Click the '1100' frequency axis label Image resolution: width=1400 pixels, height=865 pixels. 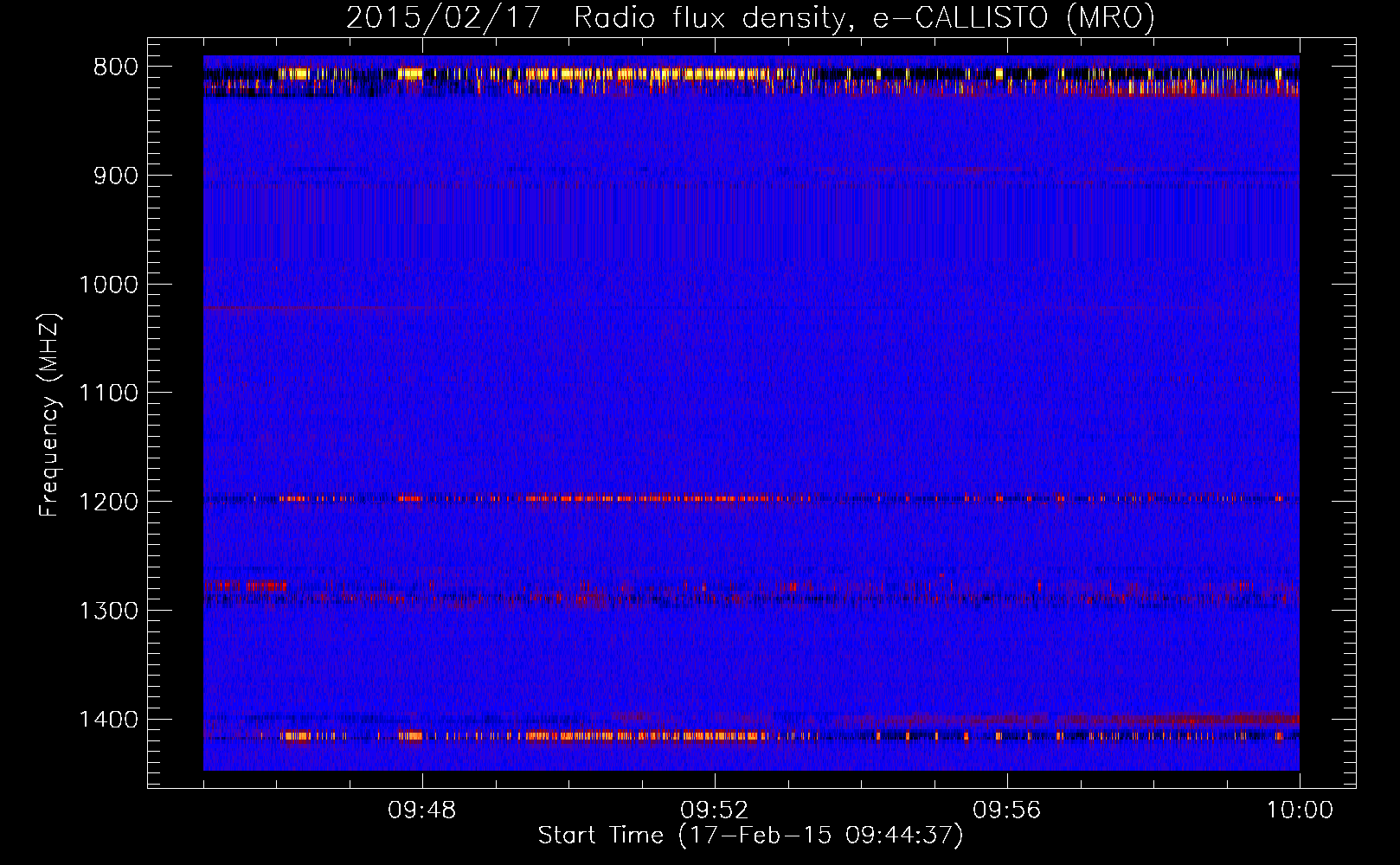point(108,394)
